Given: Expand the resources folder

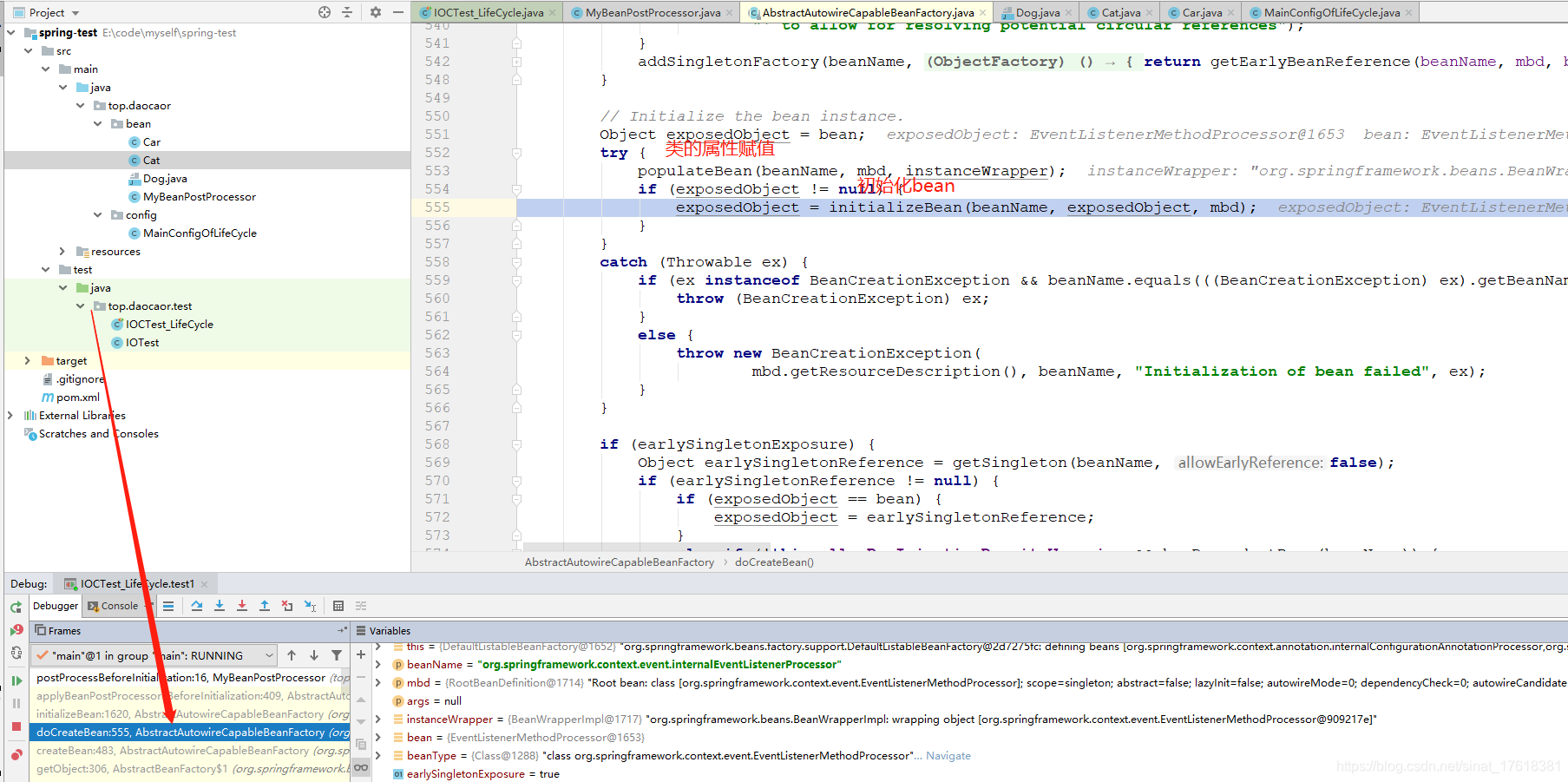Looking at the screenshot, I should 62,252.
